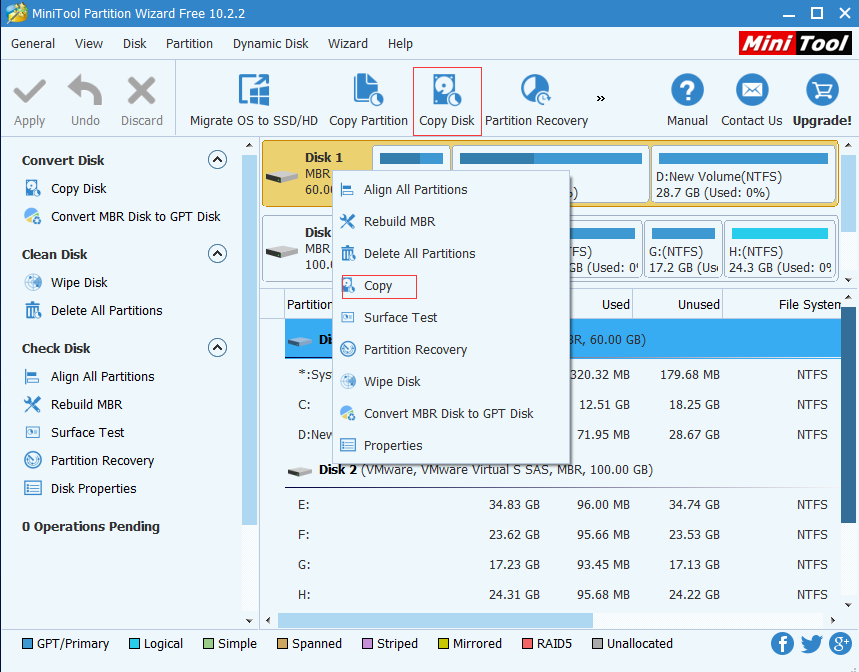Screen dimensions: 859x672
Task: Open the Twitter share icon
Action: coord(811,644)
